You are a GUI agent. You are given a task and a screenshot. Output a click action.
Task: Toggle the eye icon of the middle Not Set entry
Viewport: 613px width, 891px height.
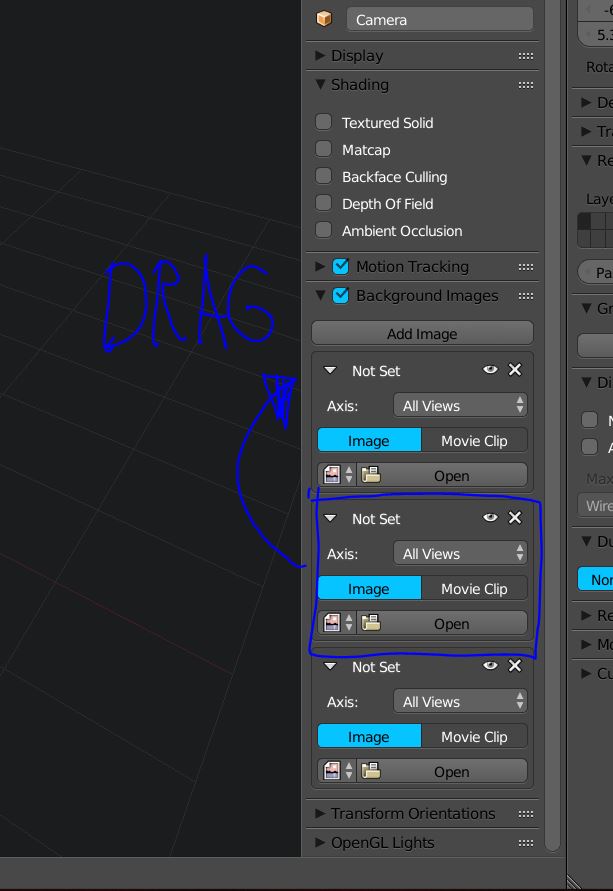click(490, 518)
